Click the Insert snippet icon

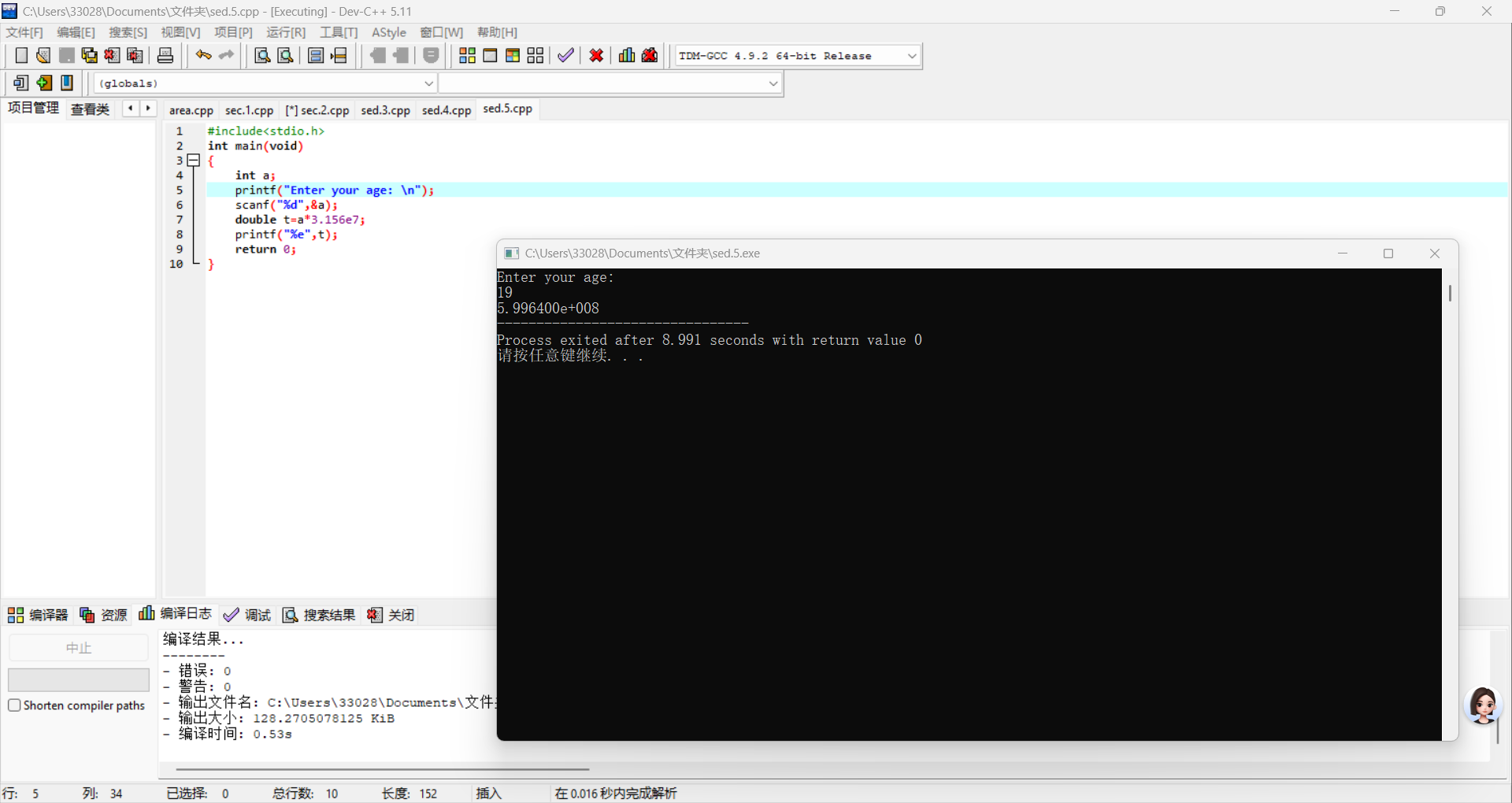21,83
